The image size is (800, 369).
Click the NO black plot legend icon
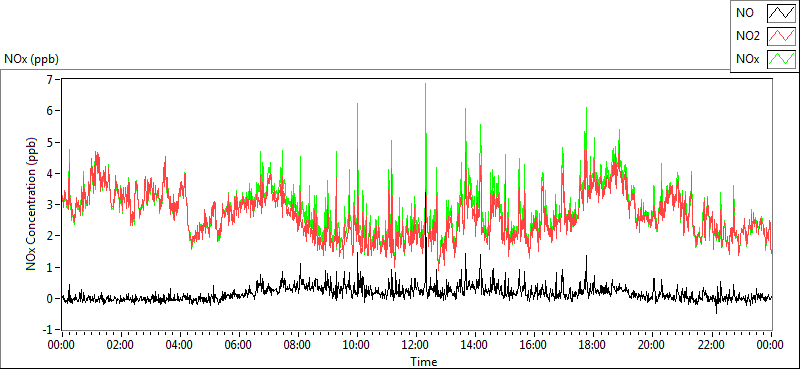point(781,13)
